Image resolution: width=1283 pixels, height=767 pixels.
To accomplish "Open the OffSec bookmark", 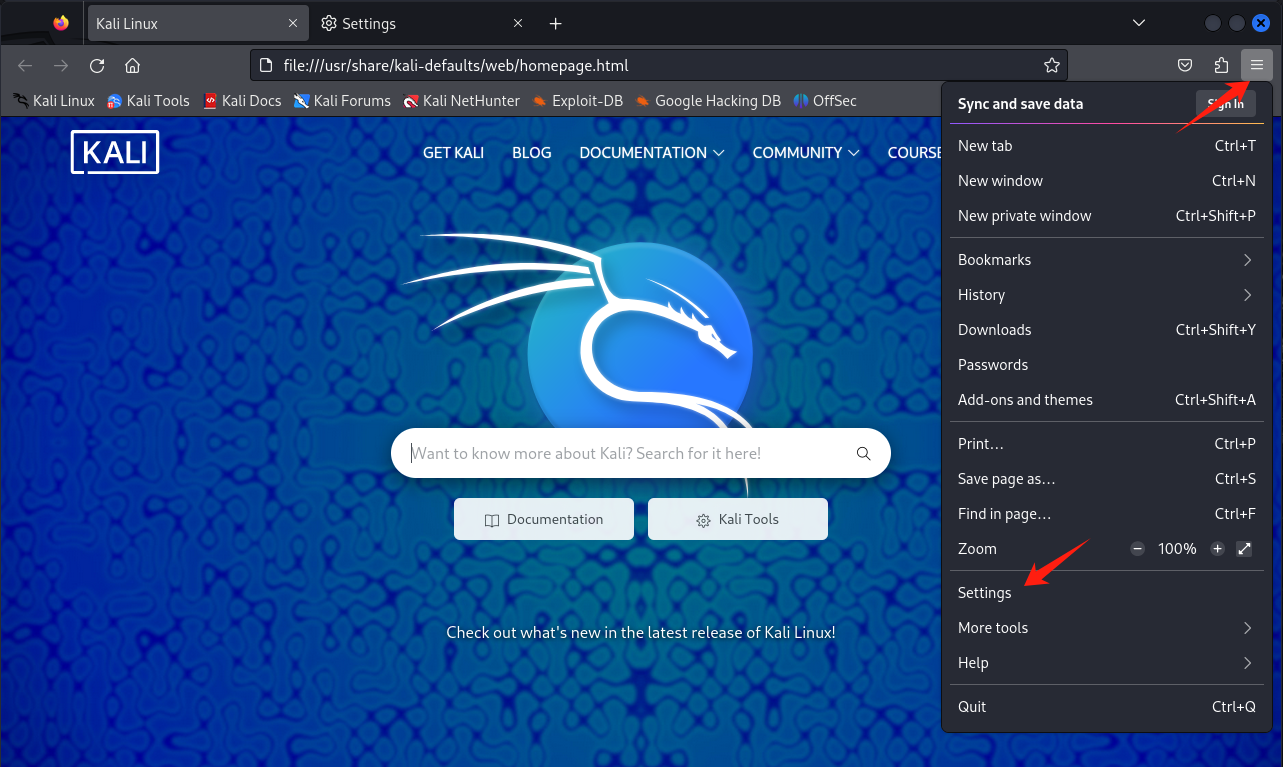I will [825, 100].
